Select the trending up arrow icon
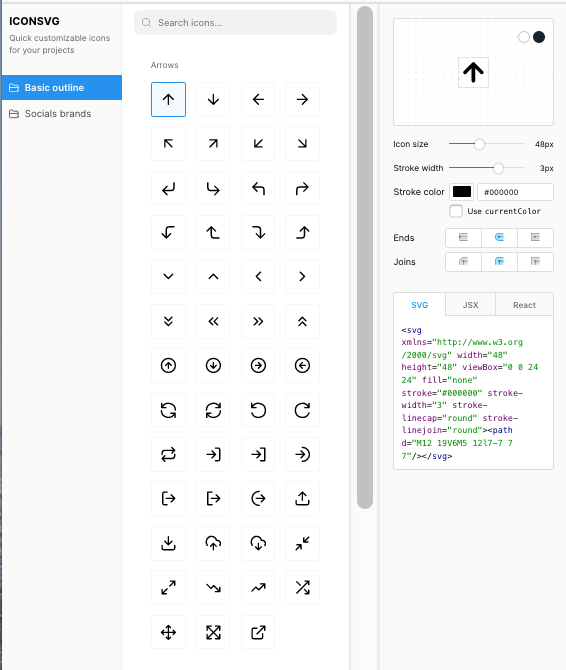 tap(258, 588)
